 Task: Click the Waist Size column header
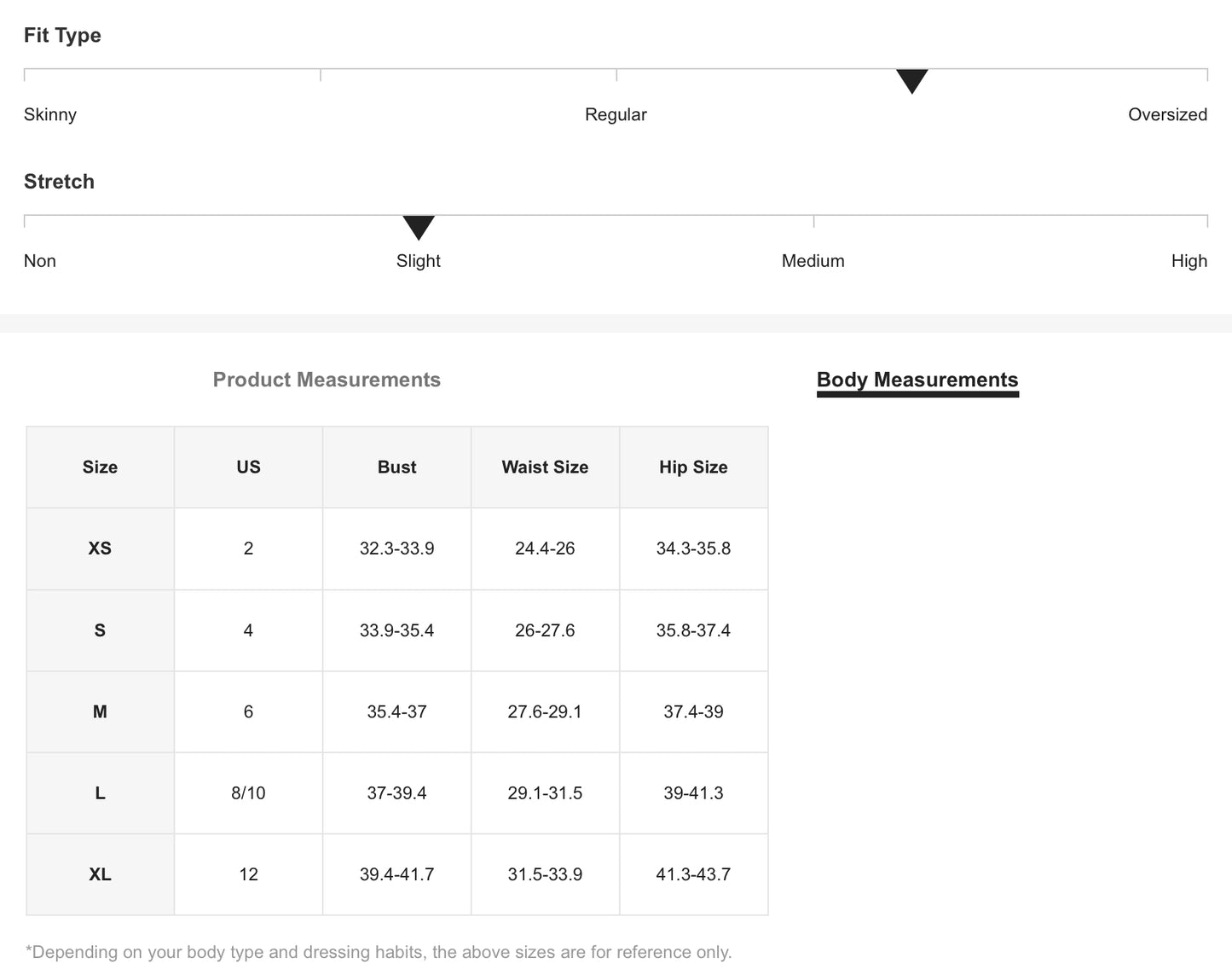pyautogui.click(x=545, y=467)
